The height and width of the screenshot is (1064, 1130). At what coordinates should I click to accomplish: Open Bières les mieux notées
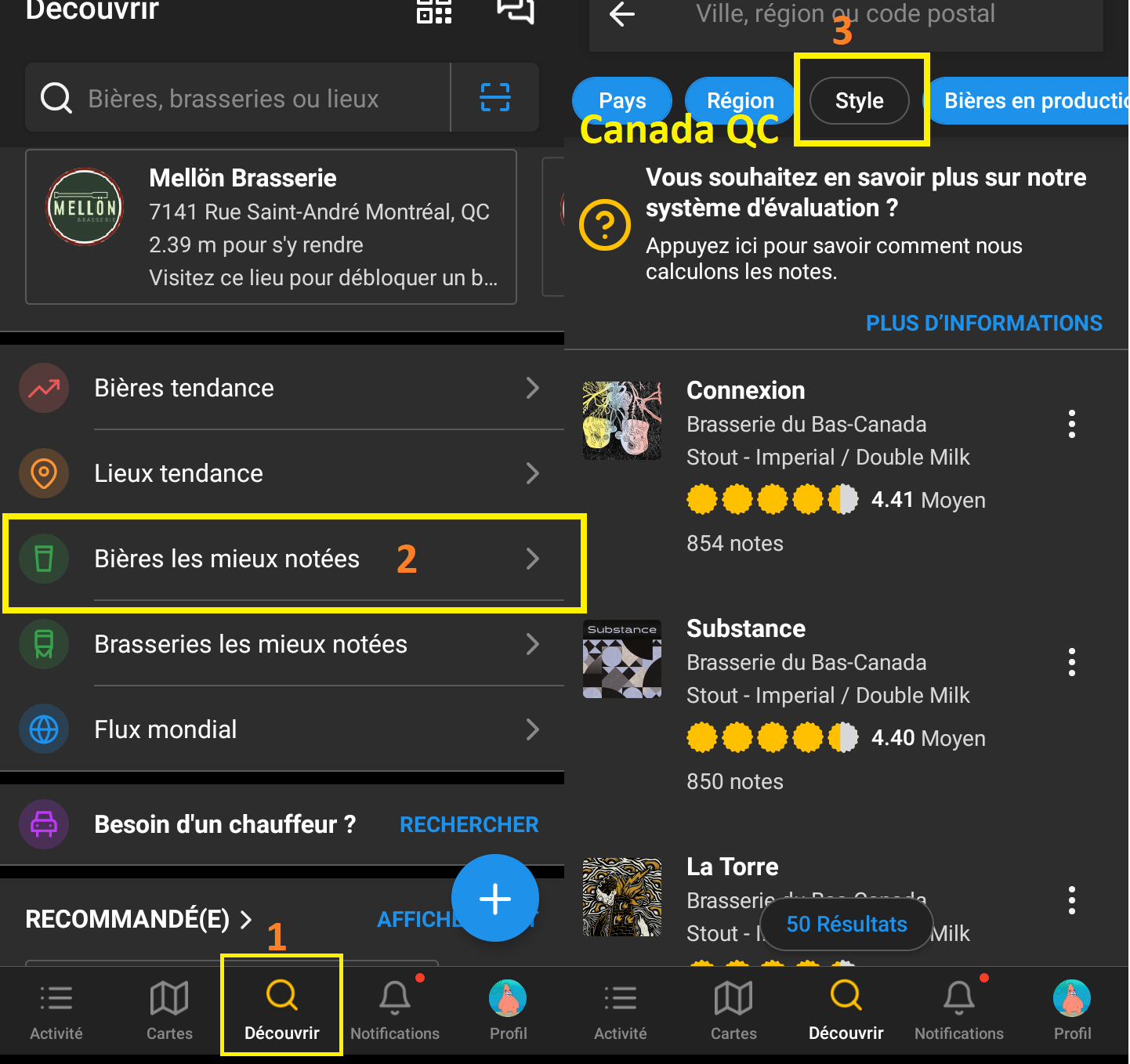[282, 559]
